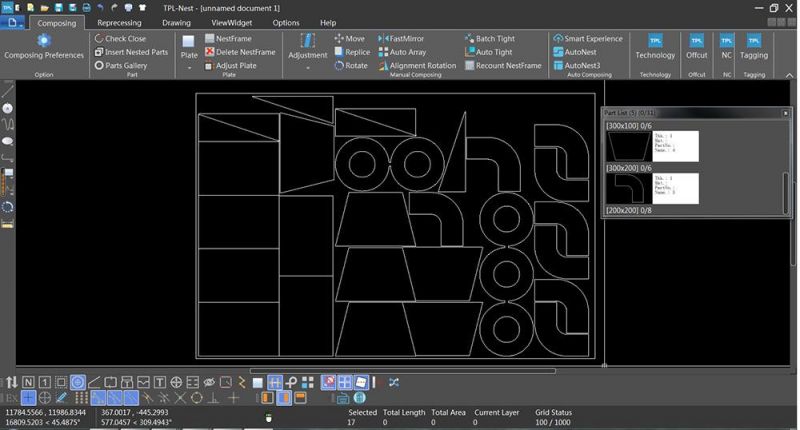800x430 pixels.
Task: Open the ViewWidget tab
Action: (232, 23)
